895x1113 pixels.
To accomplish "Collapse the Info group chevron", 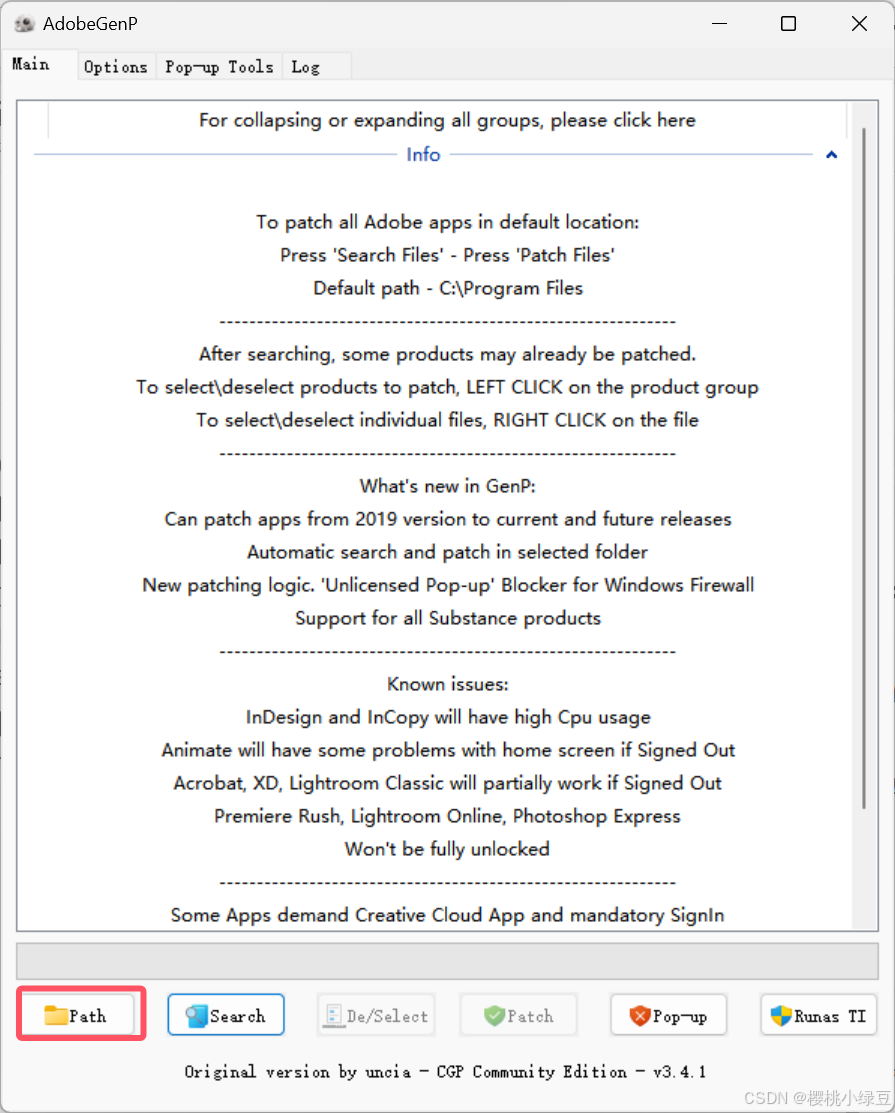I will point(831,155).
